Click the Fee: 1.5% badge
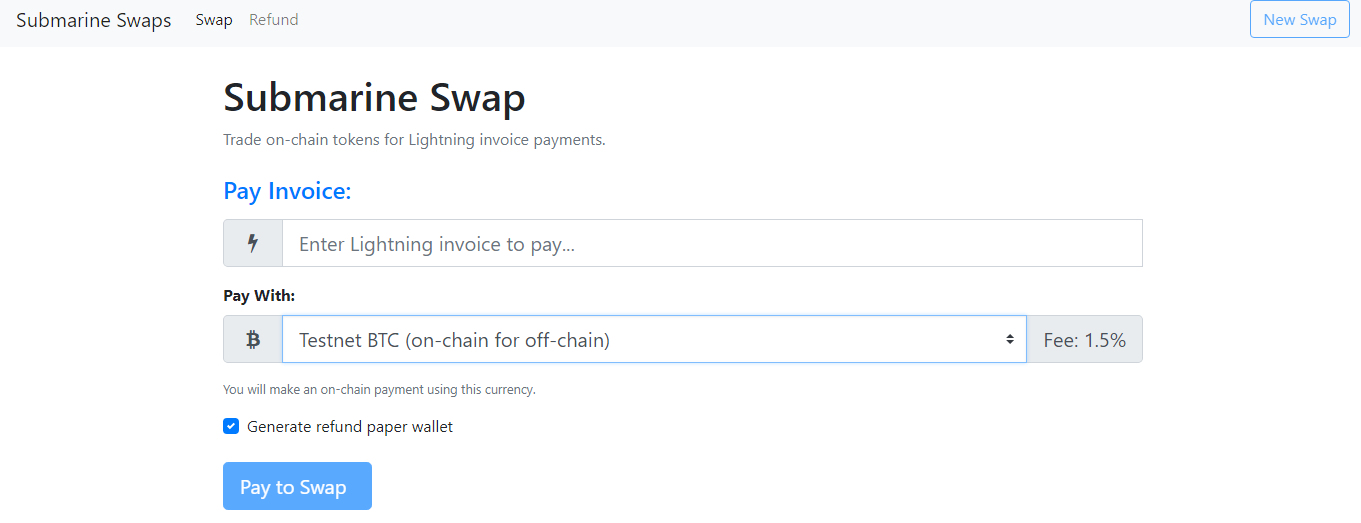 click(x=1084, y=340)
